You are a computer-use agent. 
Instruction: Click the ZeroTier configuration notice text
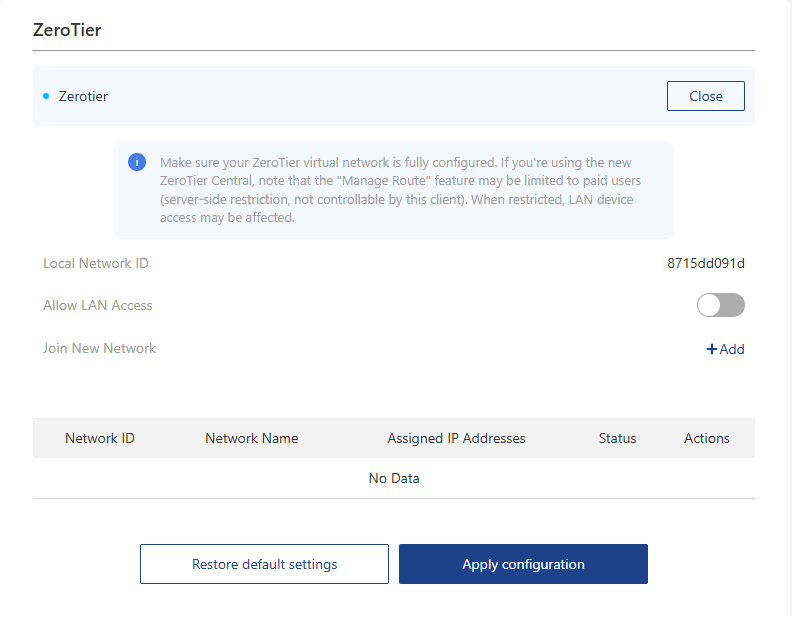400,190
